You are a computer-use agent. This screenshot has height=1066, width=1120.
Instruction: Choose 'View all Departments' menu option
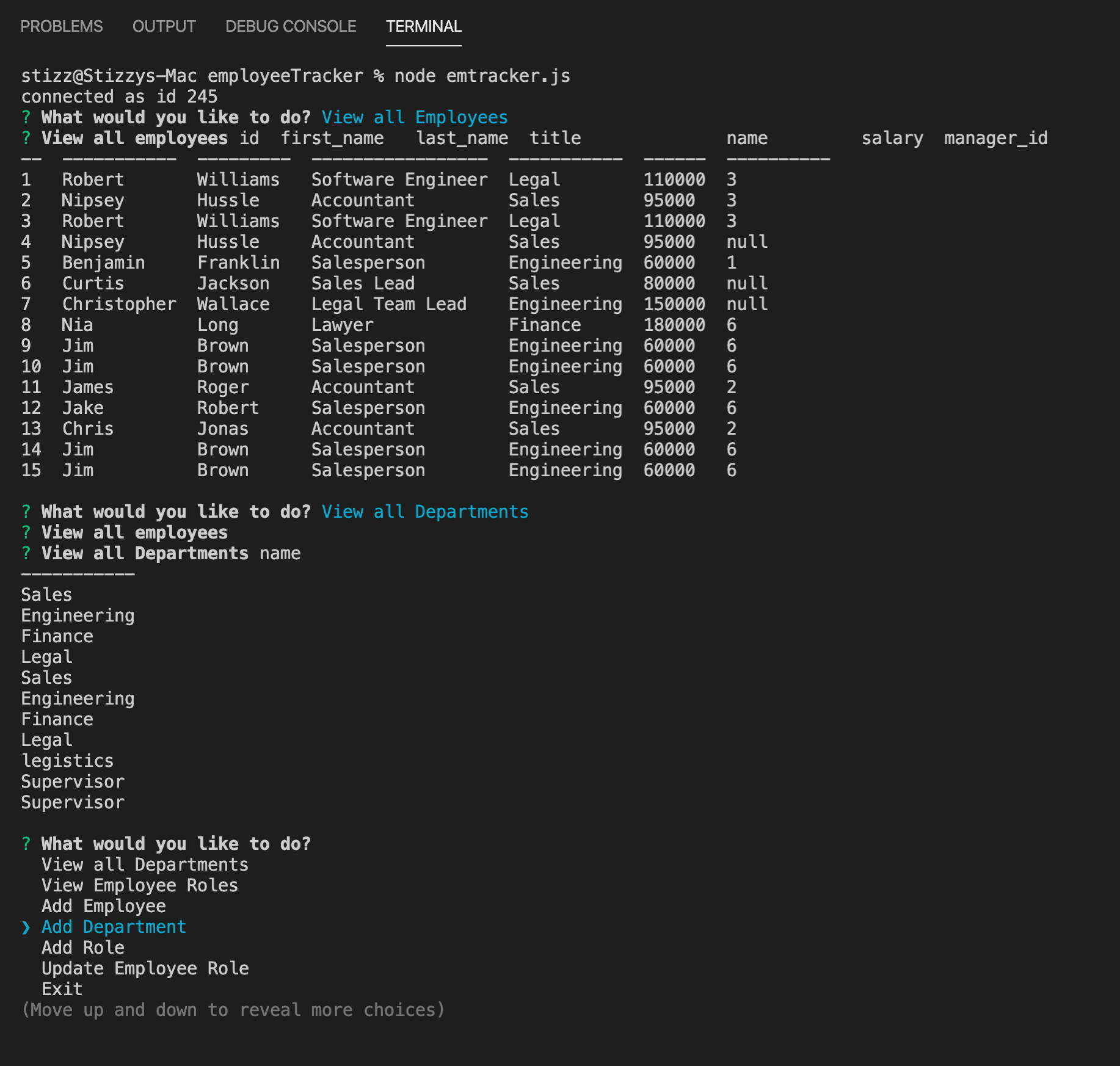pos(145,864)
